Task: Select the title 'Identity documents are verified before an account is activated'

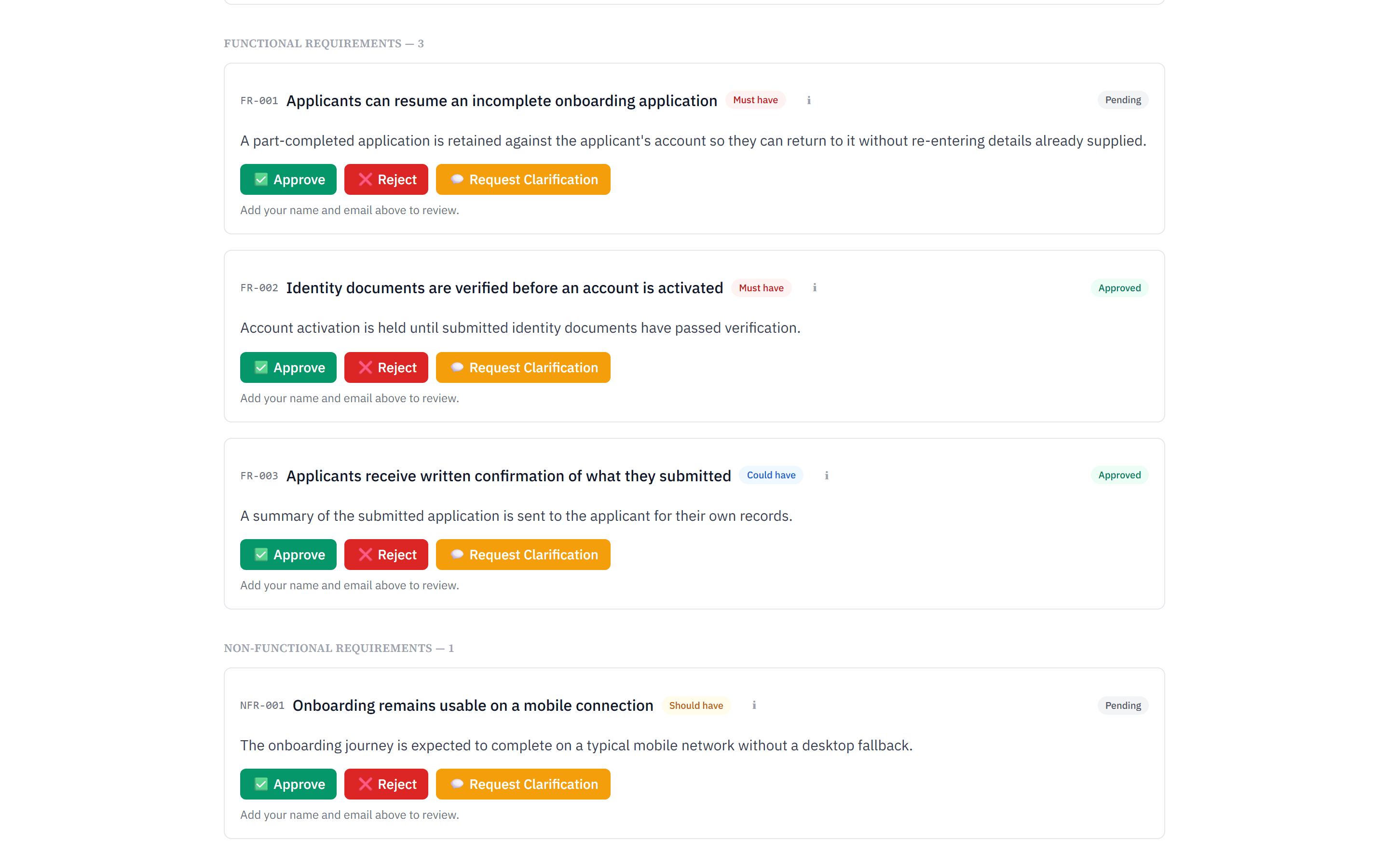Action: pos(504,287)
